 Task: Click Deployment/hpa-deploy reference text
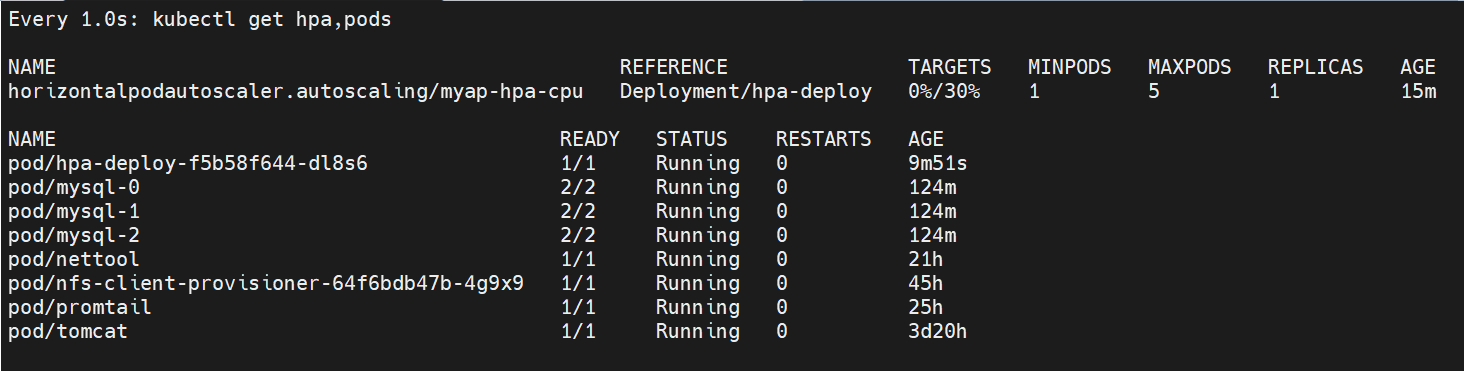pyautogui.click(x=746, y=91)
